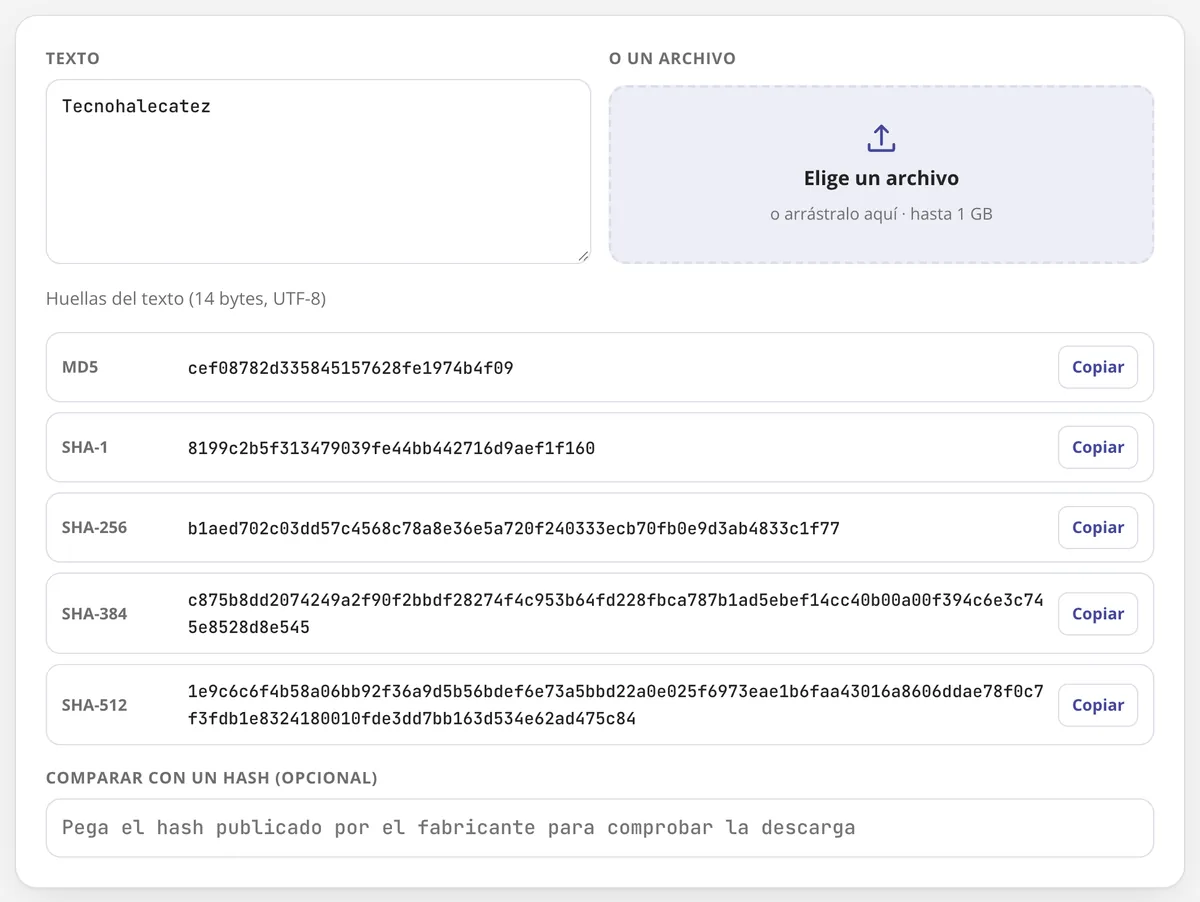Select the SHA-512 hash value 1e9c6c6f…
Screen dimensions: 1200x902
[616, 705]
